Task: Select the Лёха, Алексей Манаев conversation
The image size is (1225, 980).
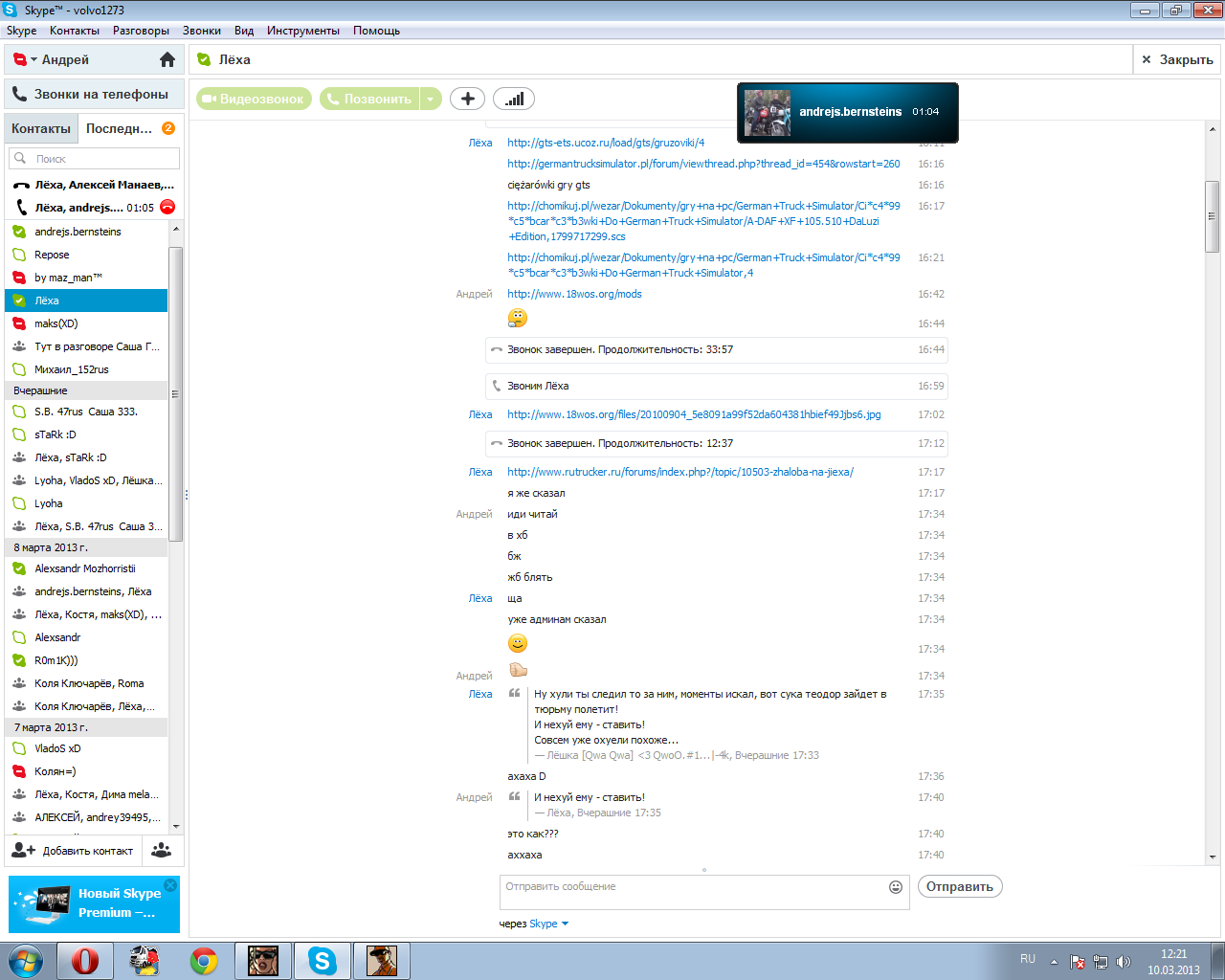Action: 92,185
